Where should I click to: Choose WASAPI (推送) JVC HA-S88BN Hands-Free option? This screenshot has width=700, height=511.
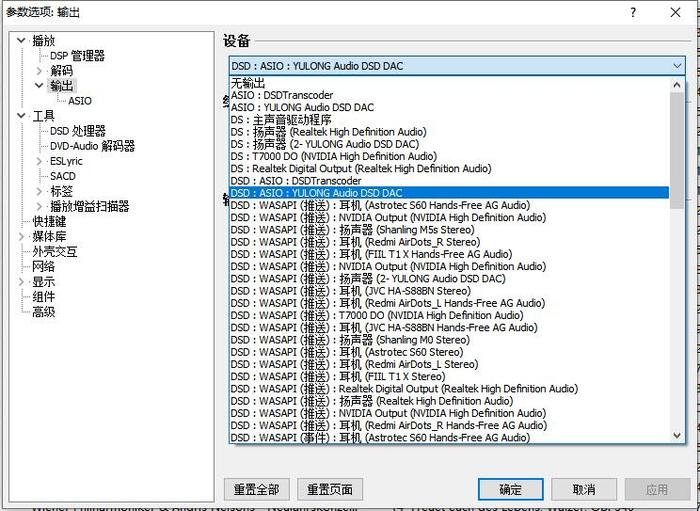click(449, 328)
